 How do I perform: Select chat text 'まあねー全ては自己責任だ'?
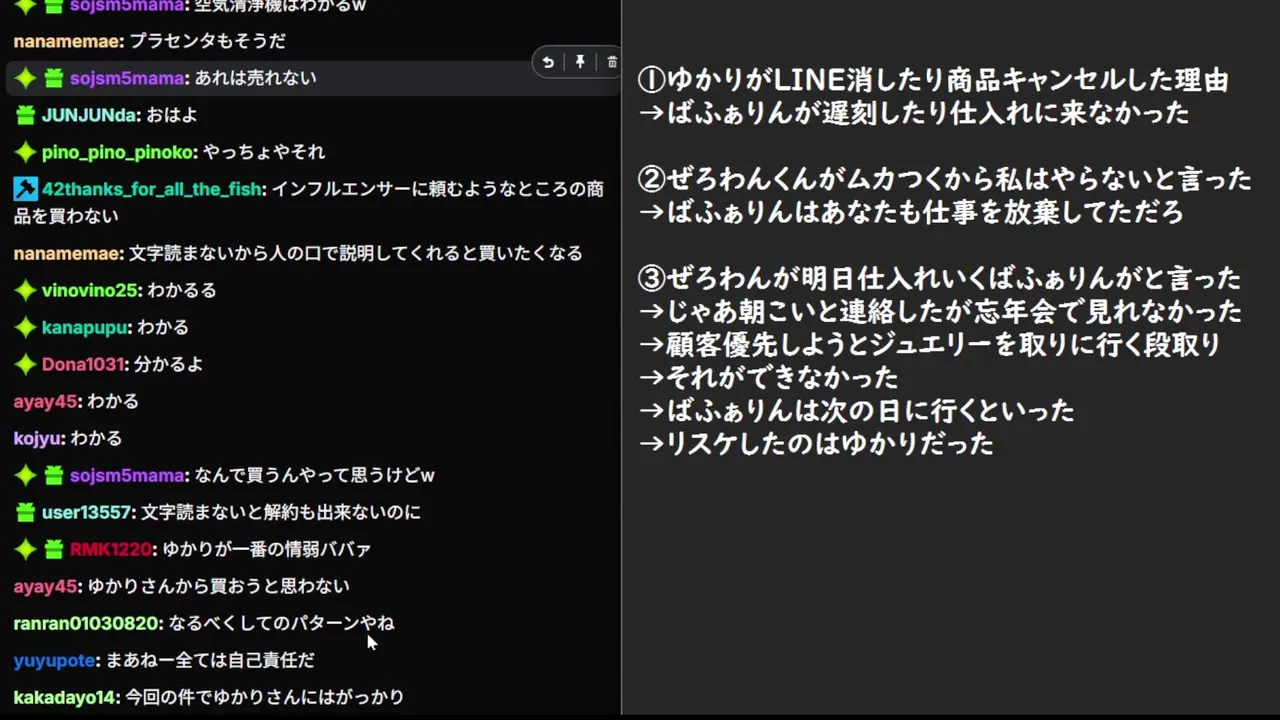coord(210,660)
